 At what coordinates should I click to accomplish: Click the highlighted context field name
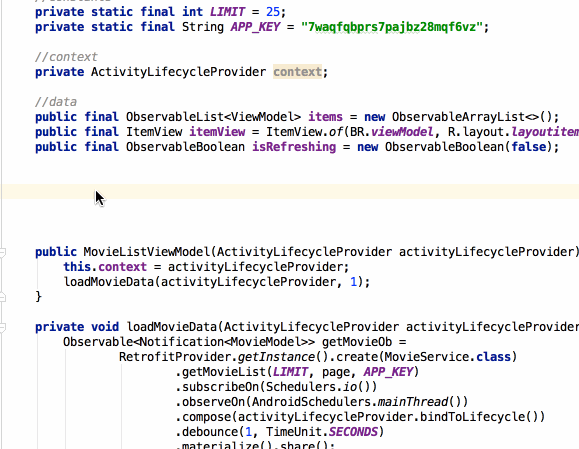297,72
